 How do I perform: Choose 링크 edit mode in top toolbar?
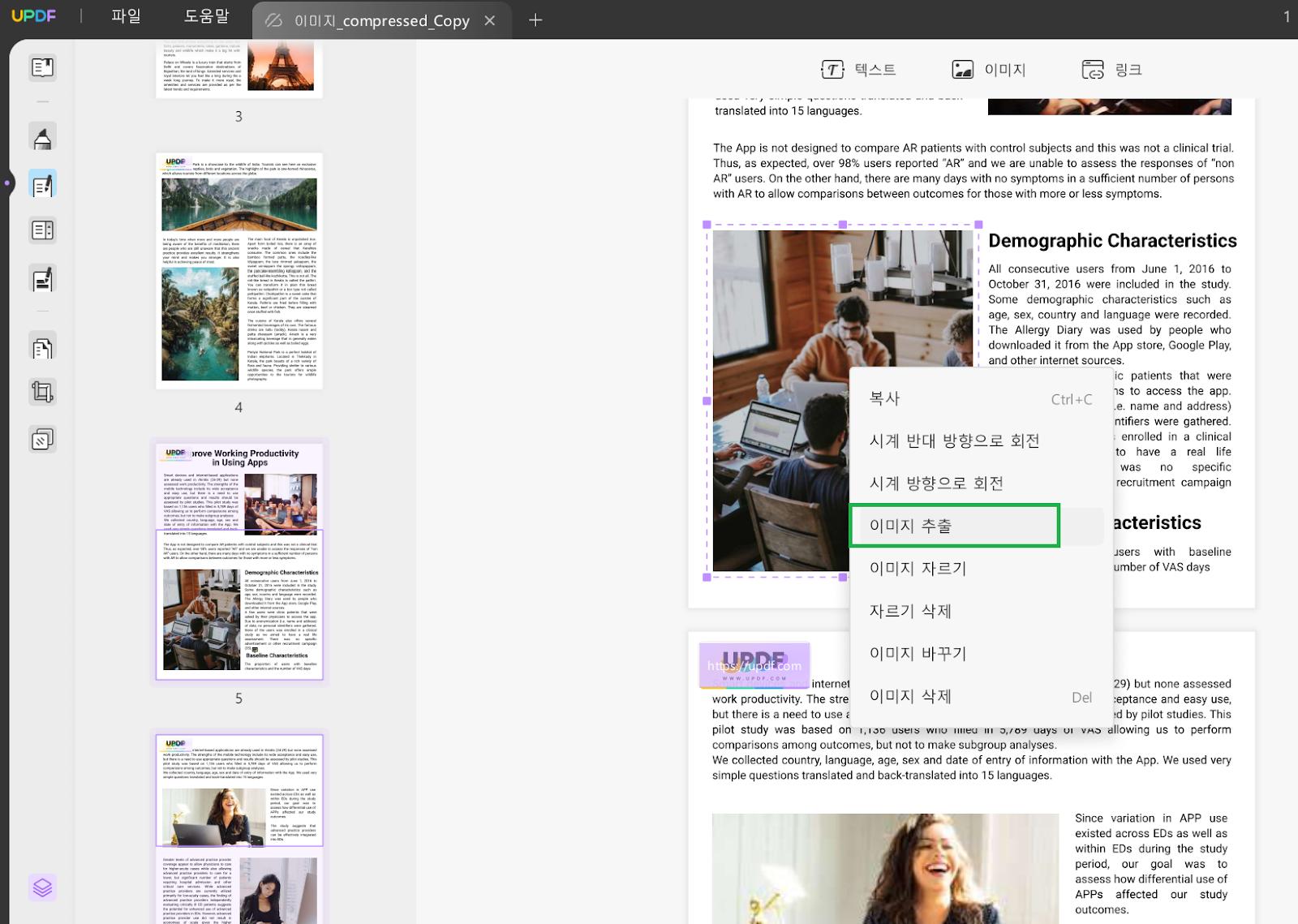(x=1111, y=70)
